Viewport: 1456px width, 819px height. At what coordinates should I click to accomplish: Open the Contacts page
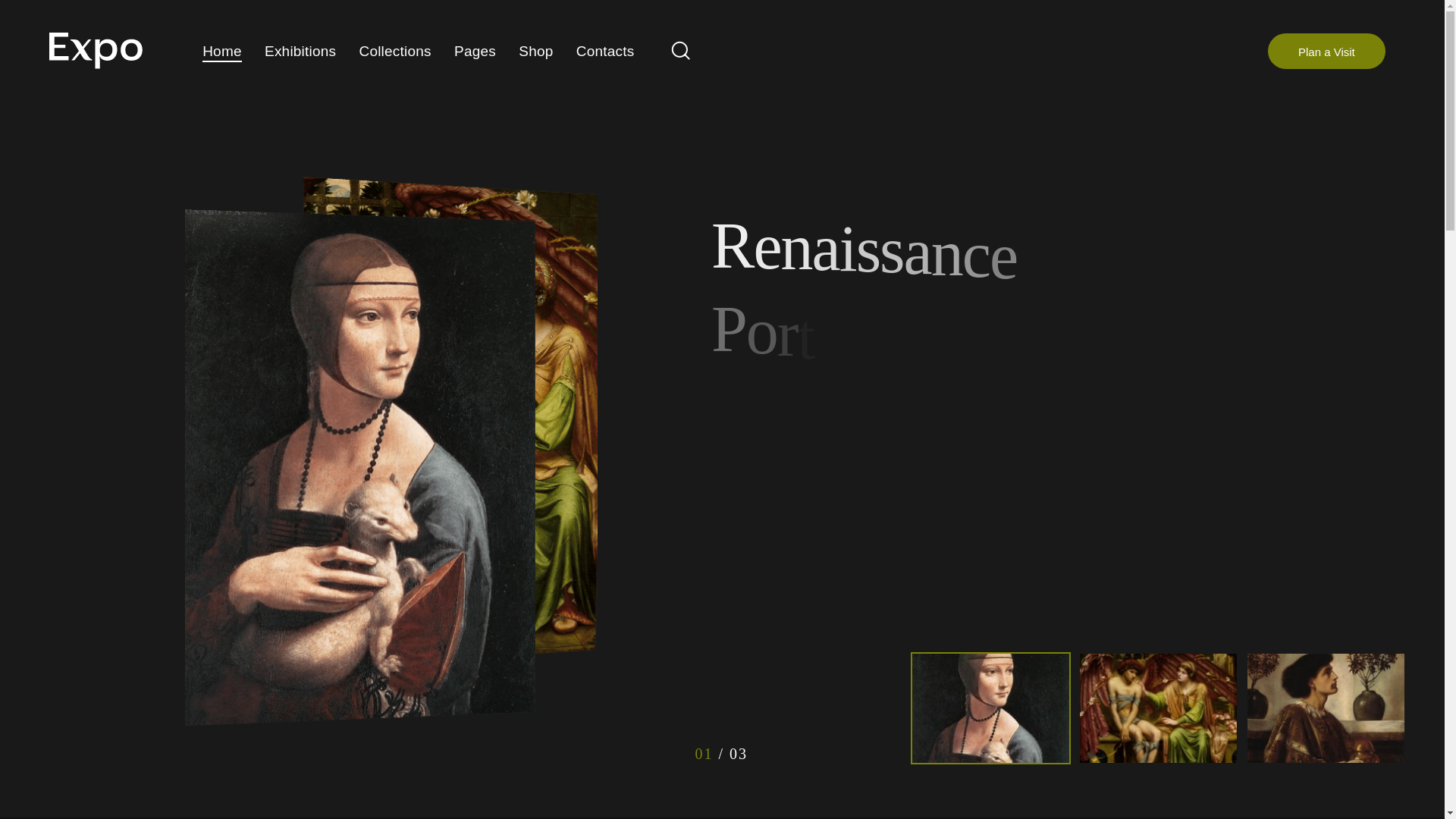[x=604, y=52]
